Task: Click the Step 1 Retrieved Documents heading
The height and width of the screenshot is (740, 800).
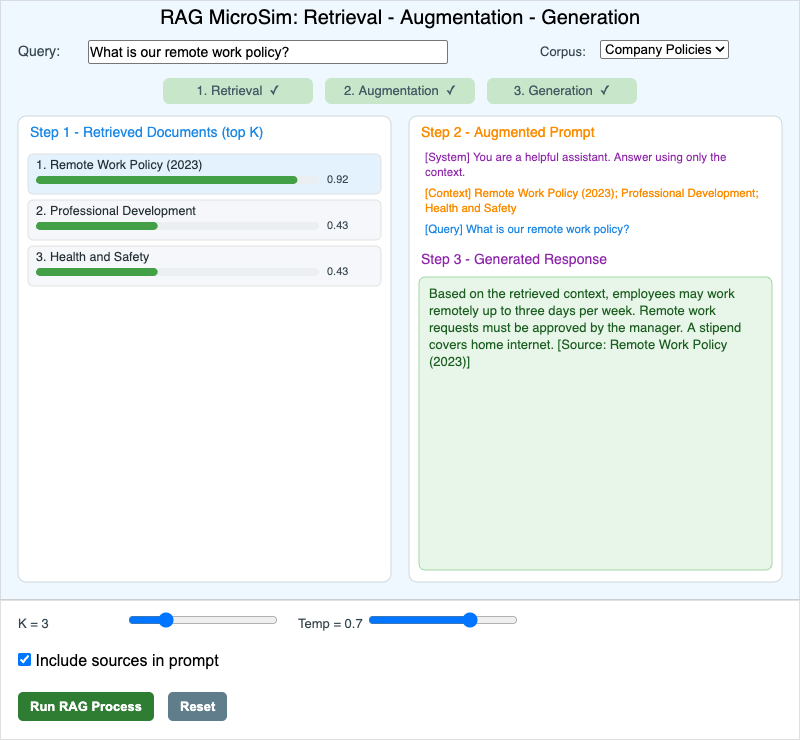Action: [146, 132]
